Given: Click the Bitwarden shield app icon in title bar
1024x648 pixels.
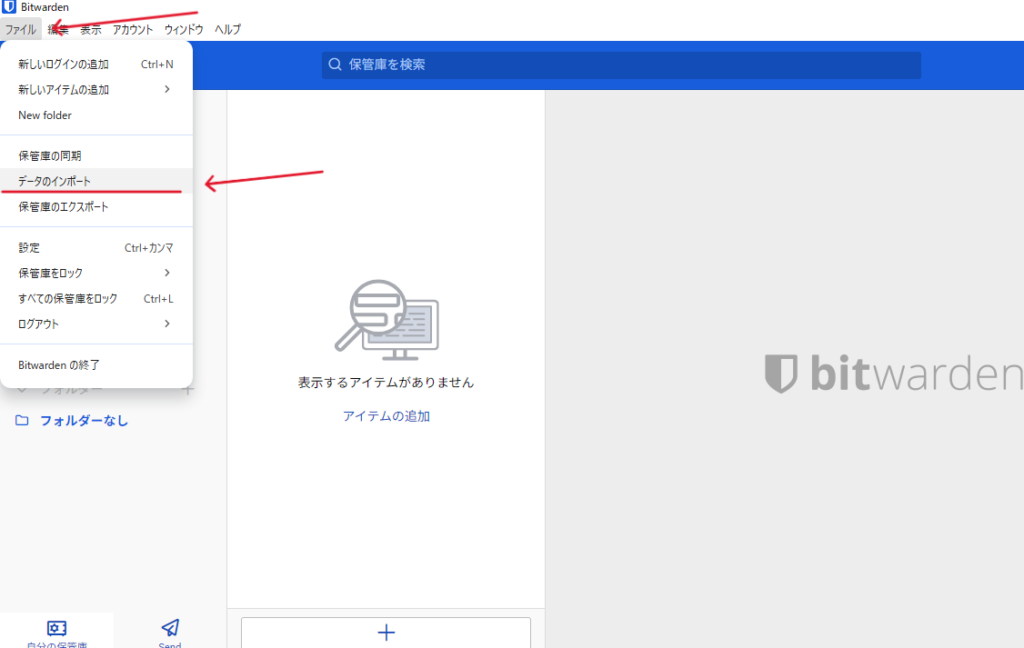Looking at the screenshot, I should coord(9,7).
